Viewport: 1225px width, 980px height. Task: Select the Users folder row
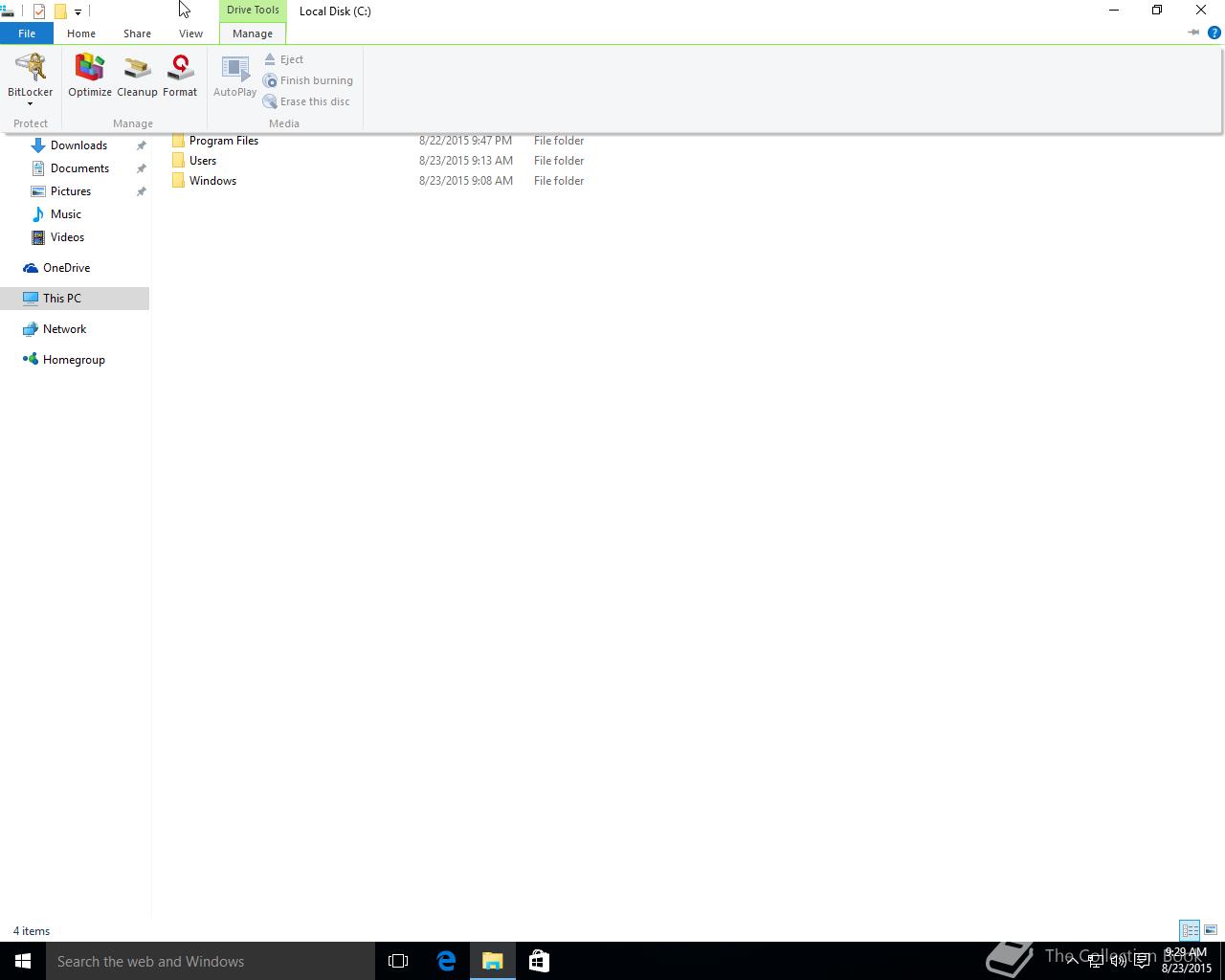(378, 161)
